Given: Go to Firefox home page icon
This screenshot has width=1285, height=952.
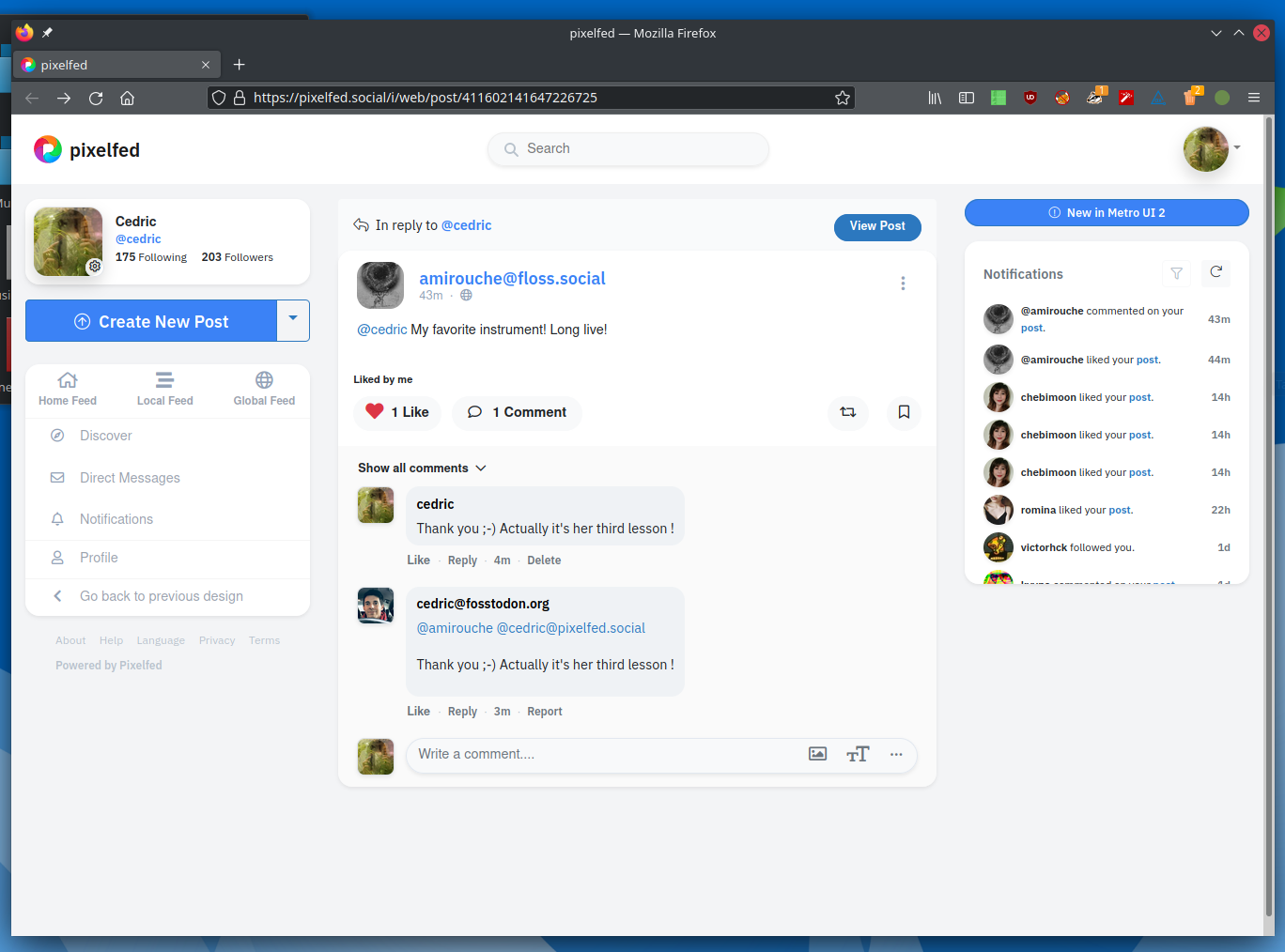Looking at the screenshot, I should [128, 98].
